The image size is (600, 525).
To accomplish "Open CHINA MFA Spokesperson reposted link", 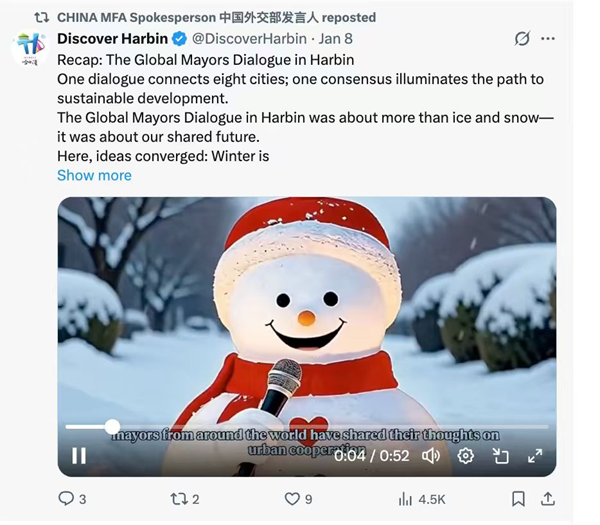I will point(216,17).
